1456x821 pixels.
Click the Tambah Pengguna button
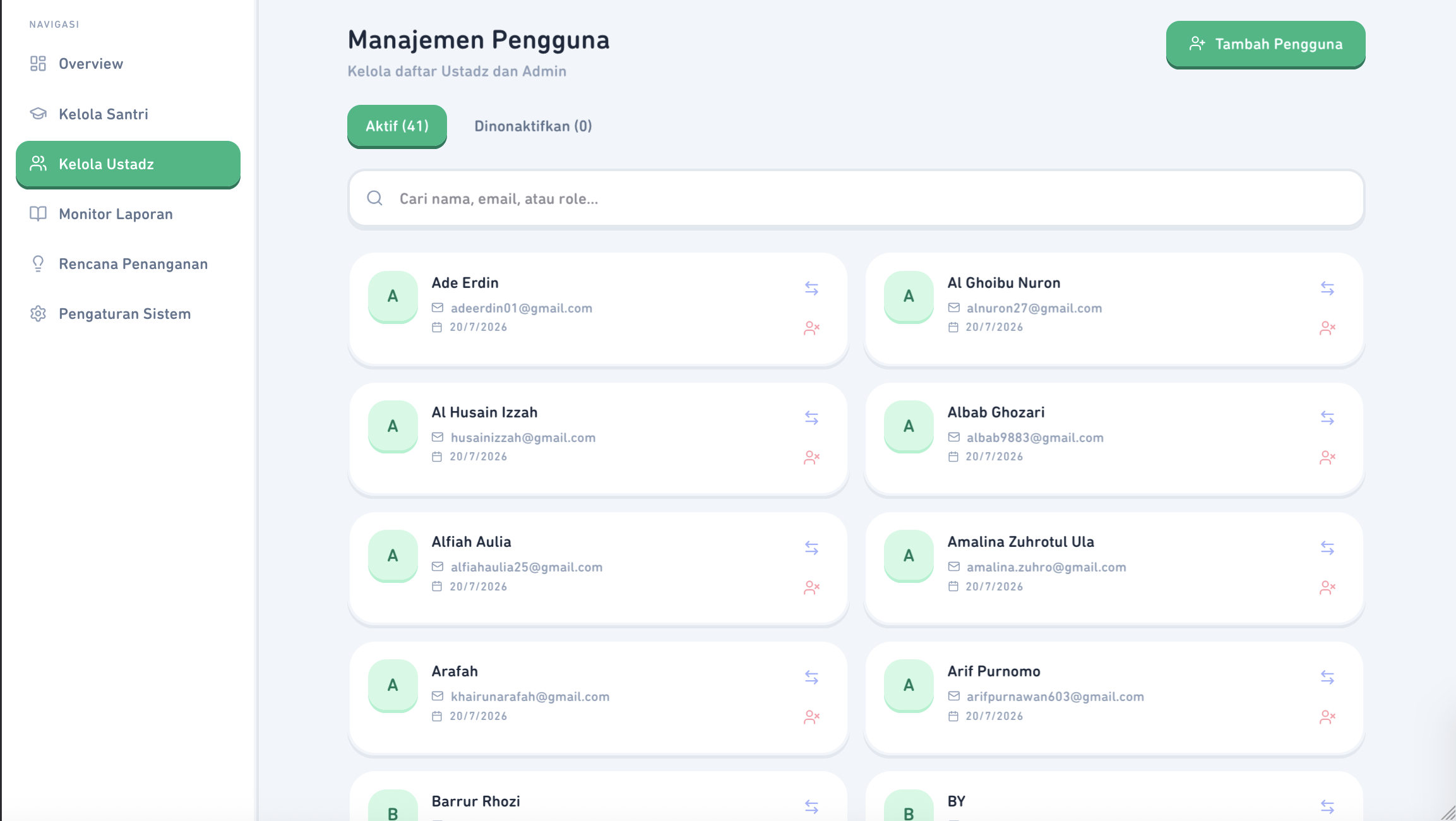pyautogui.click(x=1265, y=44)
